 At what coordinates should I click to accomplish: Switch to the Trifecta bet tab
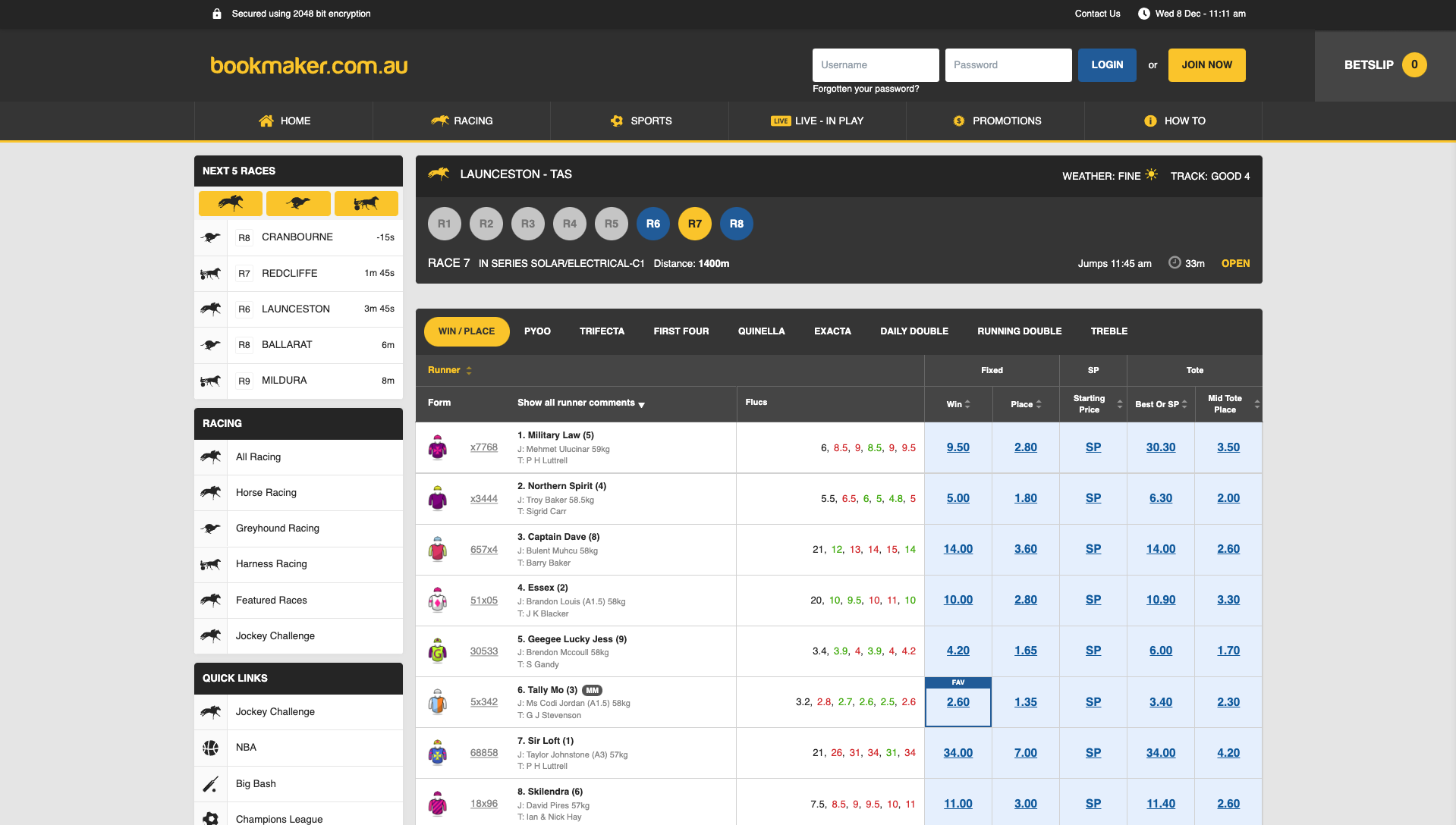point(602,331)
